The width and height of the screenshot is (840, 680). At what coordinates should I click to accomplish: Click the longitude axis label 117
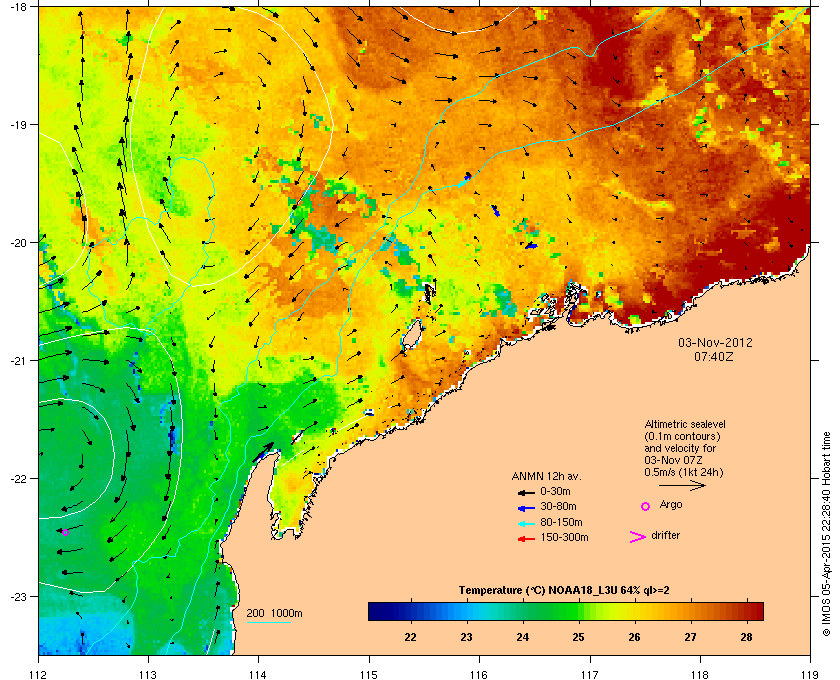pos(590,674)
